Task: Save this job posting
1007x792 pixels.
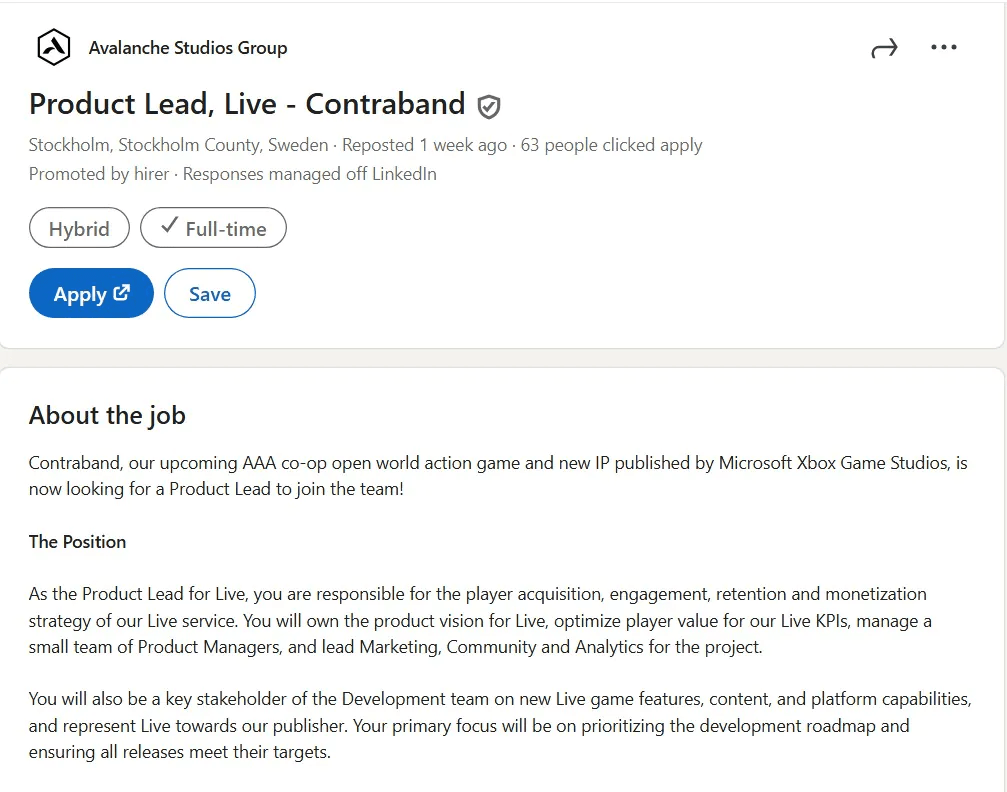Action: (x=209, y=294)
